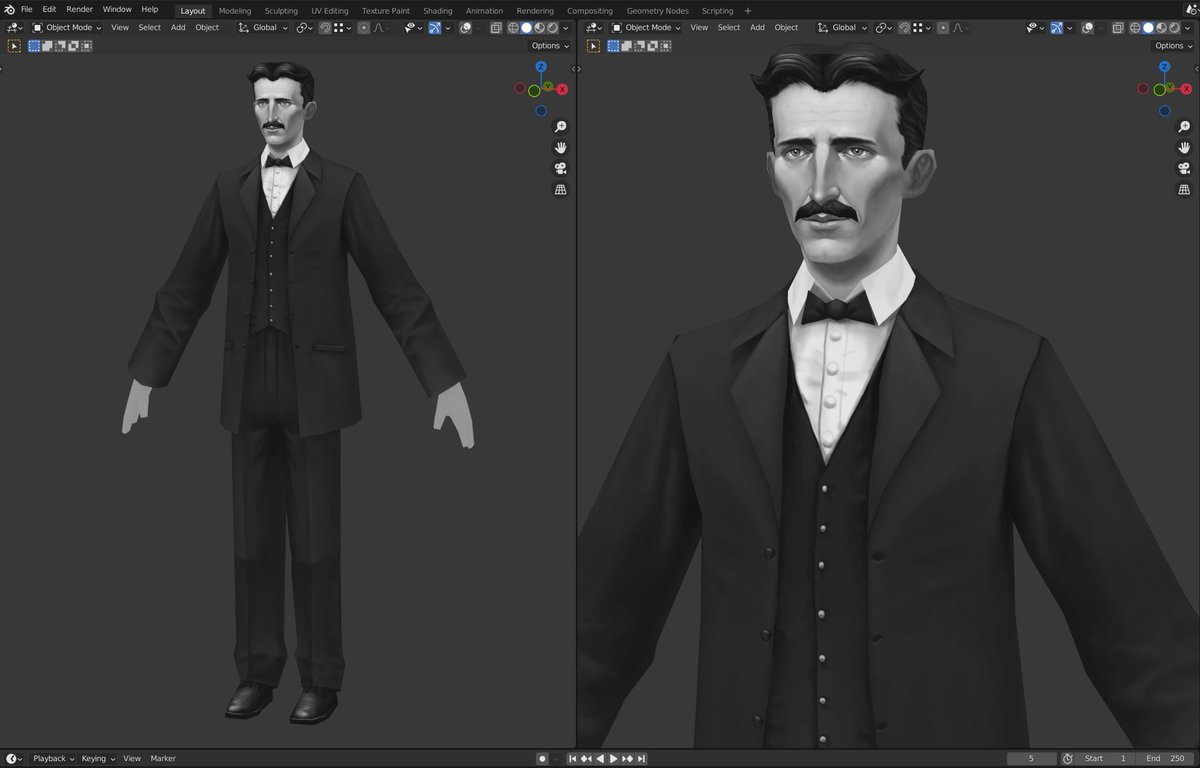Open shading options dropdown in left viewport
The image size is (1200, 768).
pos(565,27)
